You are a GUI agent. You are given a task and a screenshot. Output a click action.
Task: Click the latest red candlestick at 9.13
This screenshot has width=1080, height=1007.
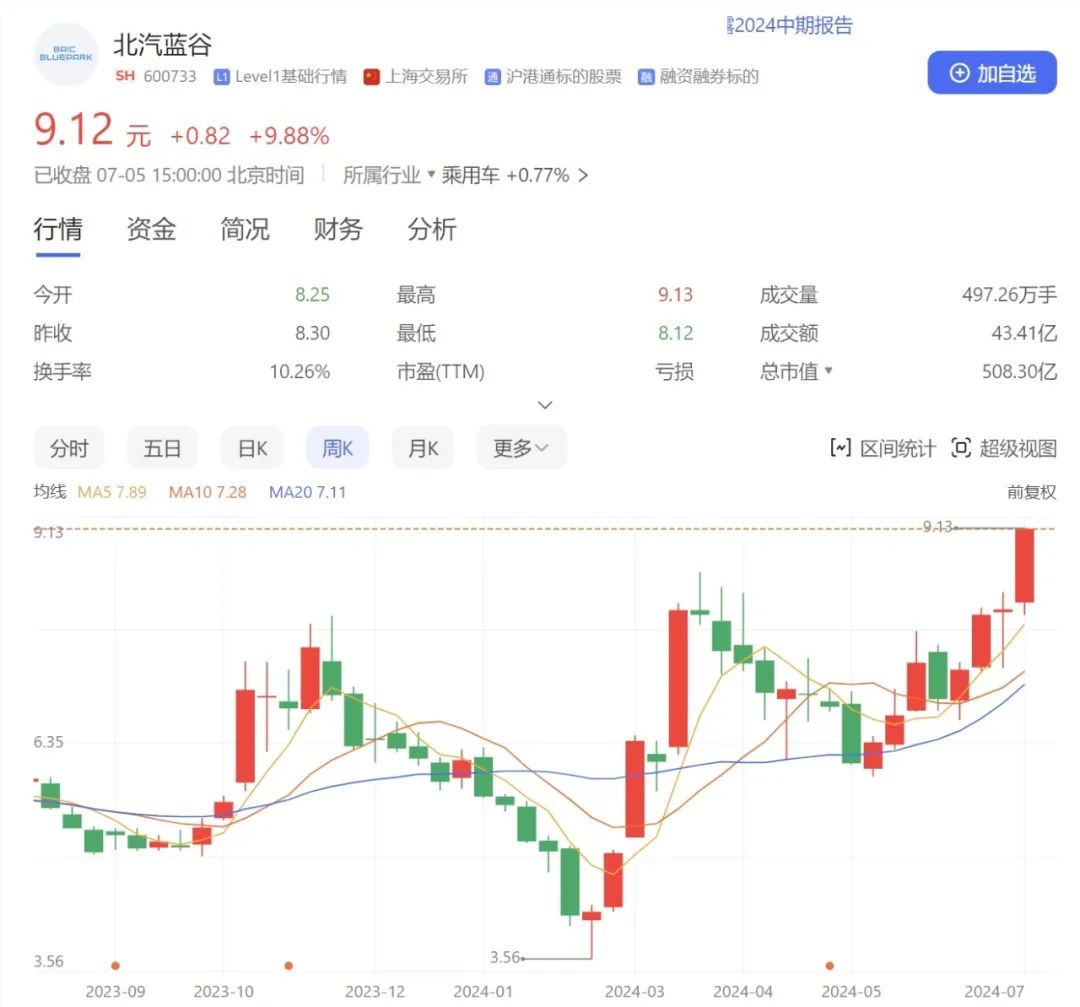point(1025,565)
